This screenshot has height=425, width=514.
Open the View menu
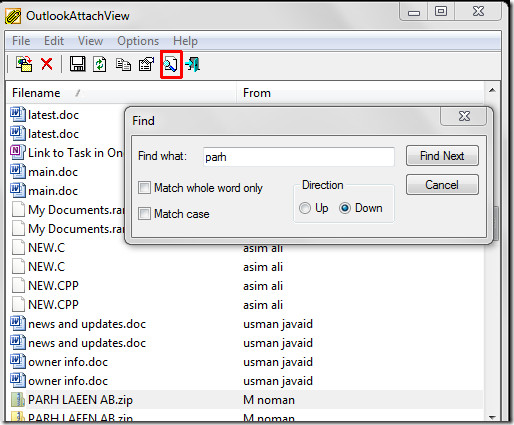(x=90, y=41)
